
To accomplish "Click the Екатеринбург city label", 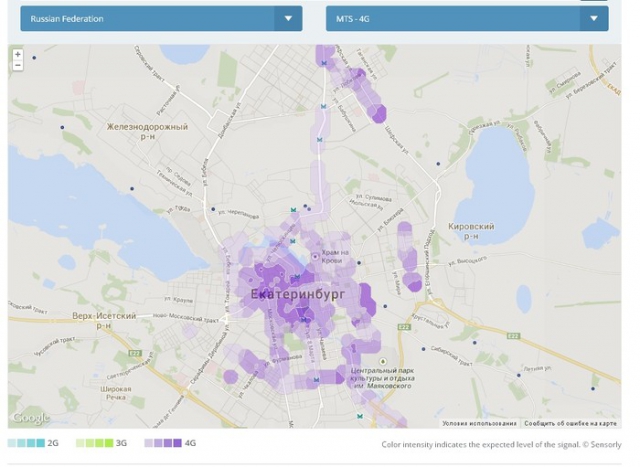I will pos(298,294).
